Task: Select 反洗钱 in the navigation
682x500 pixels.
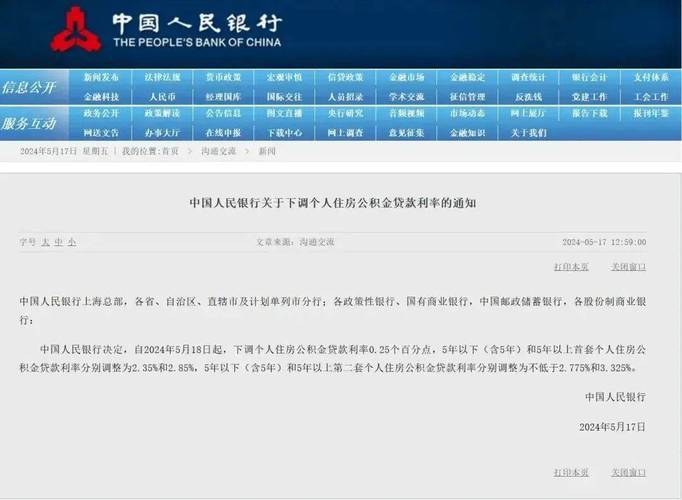Action: click(528, 97)
